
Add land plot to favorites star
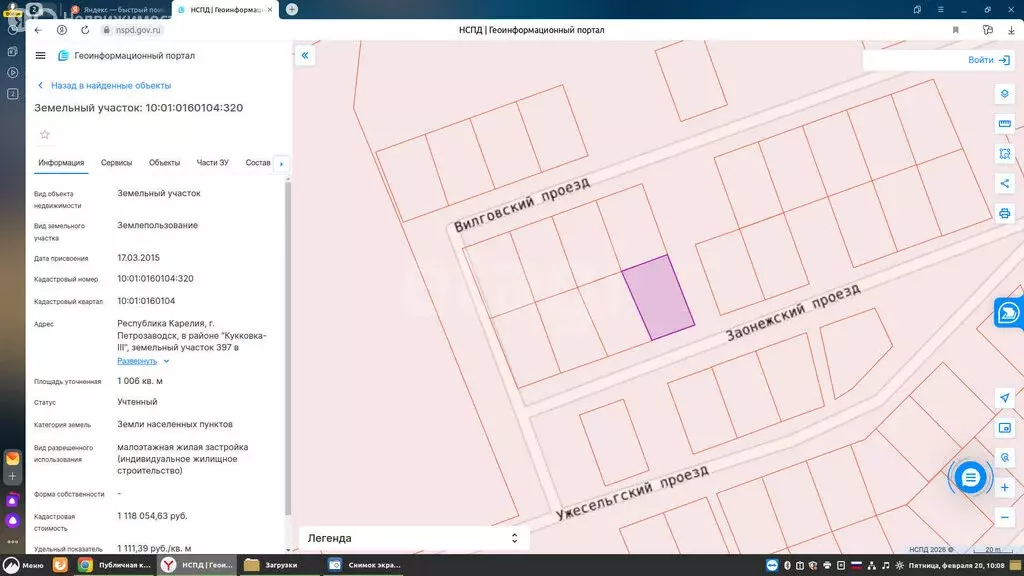click(44, 134)
